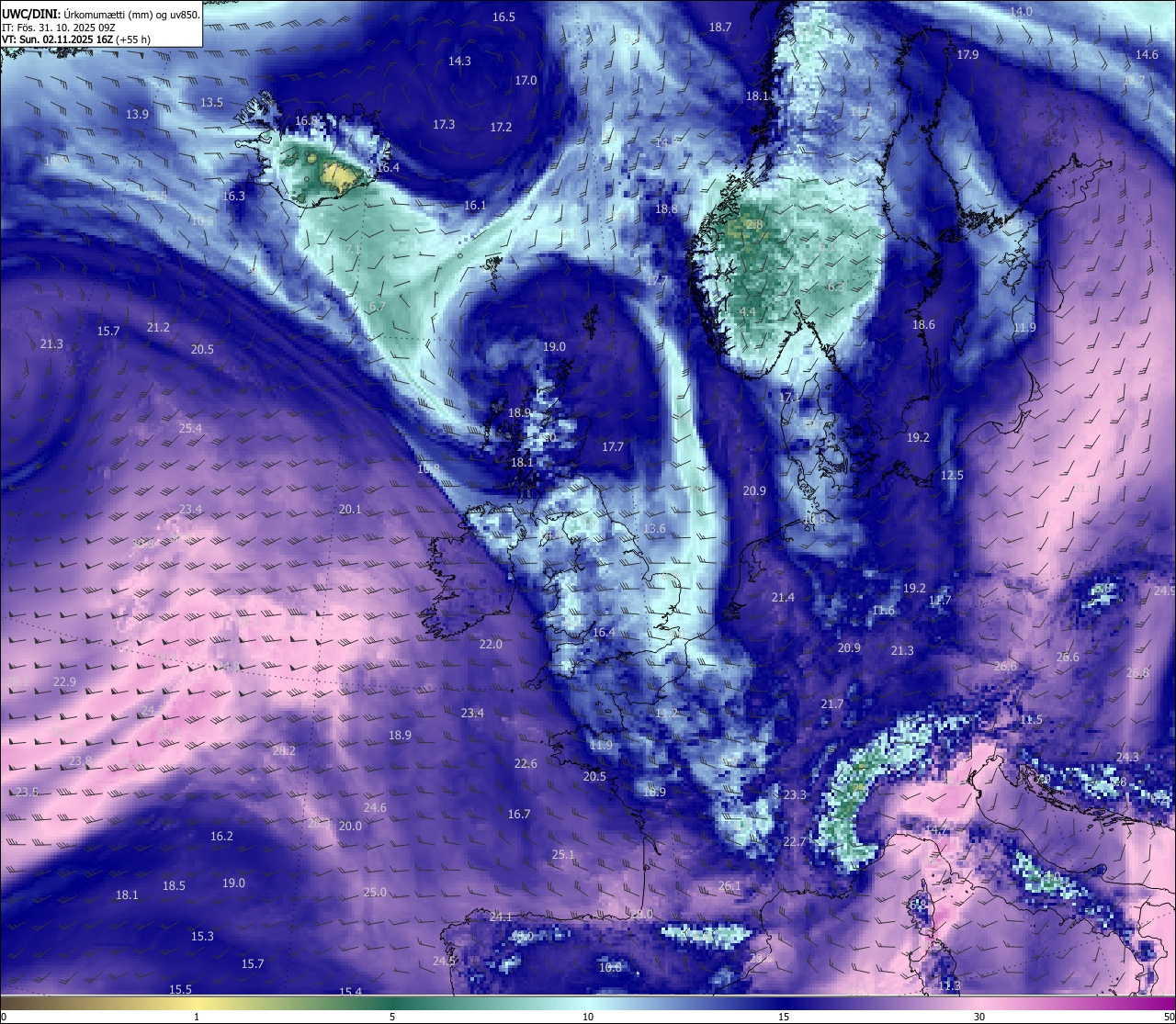The height and width of the screenshot is (1024, 1176).
Task: Click the map value "24.1"
Action: tap(501, 917)
